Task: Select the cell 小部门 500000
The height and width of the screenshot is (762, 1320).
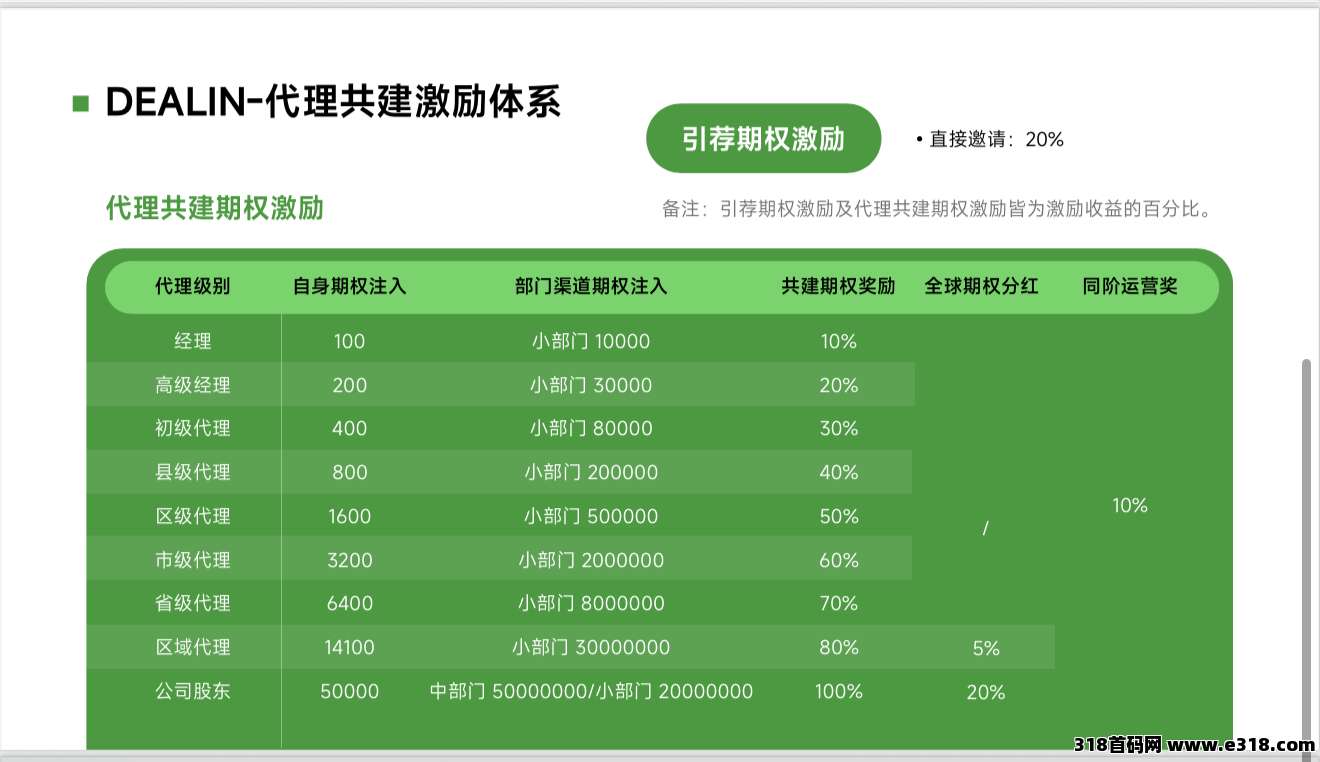Action: (591, 516)
